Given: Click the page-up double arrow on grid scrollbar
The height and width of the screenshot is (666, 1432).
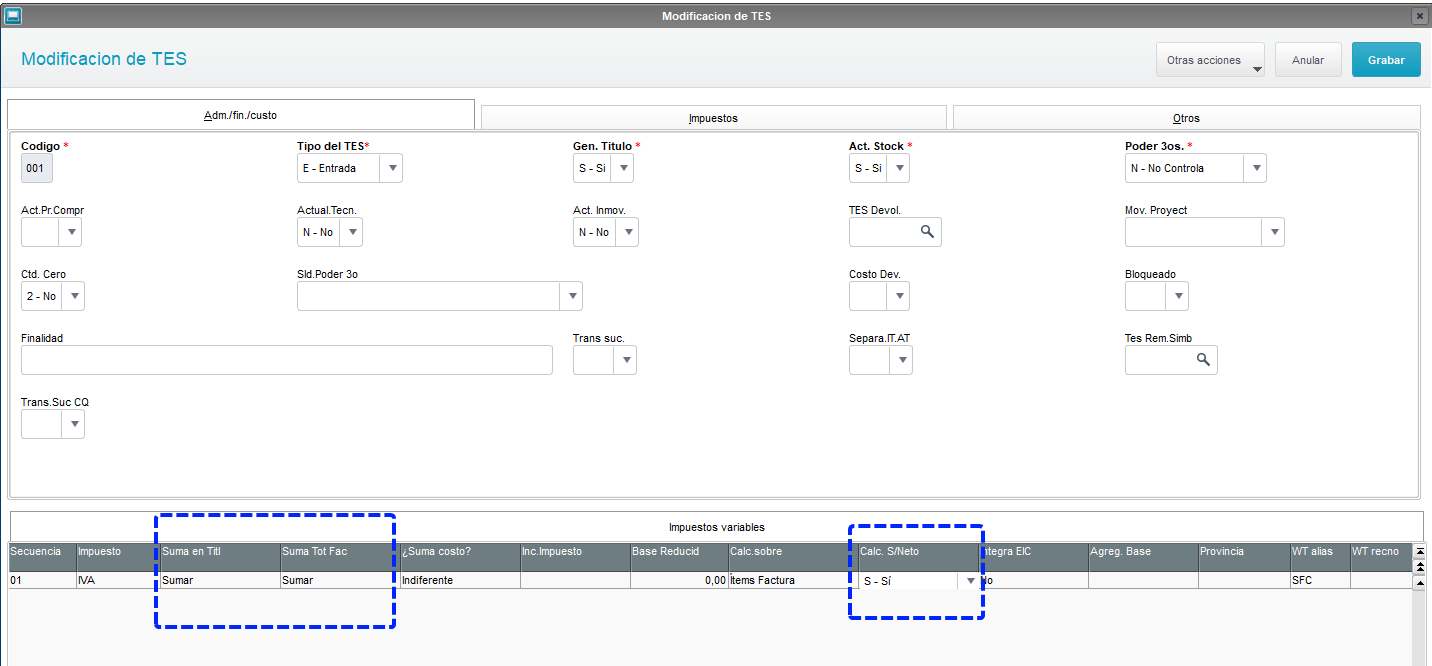Looking at the screenshot, I should pyautogui.click(x=1420, y=566).
